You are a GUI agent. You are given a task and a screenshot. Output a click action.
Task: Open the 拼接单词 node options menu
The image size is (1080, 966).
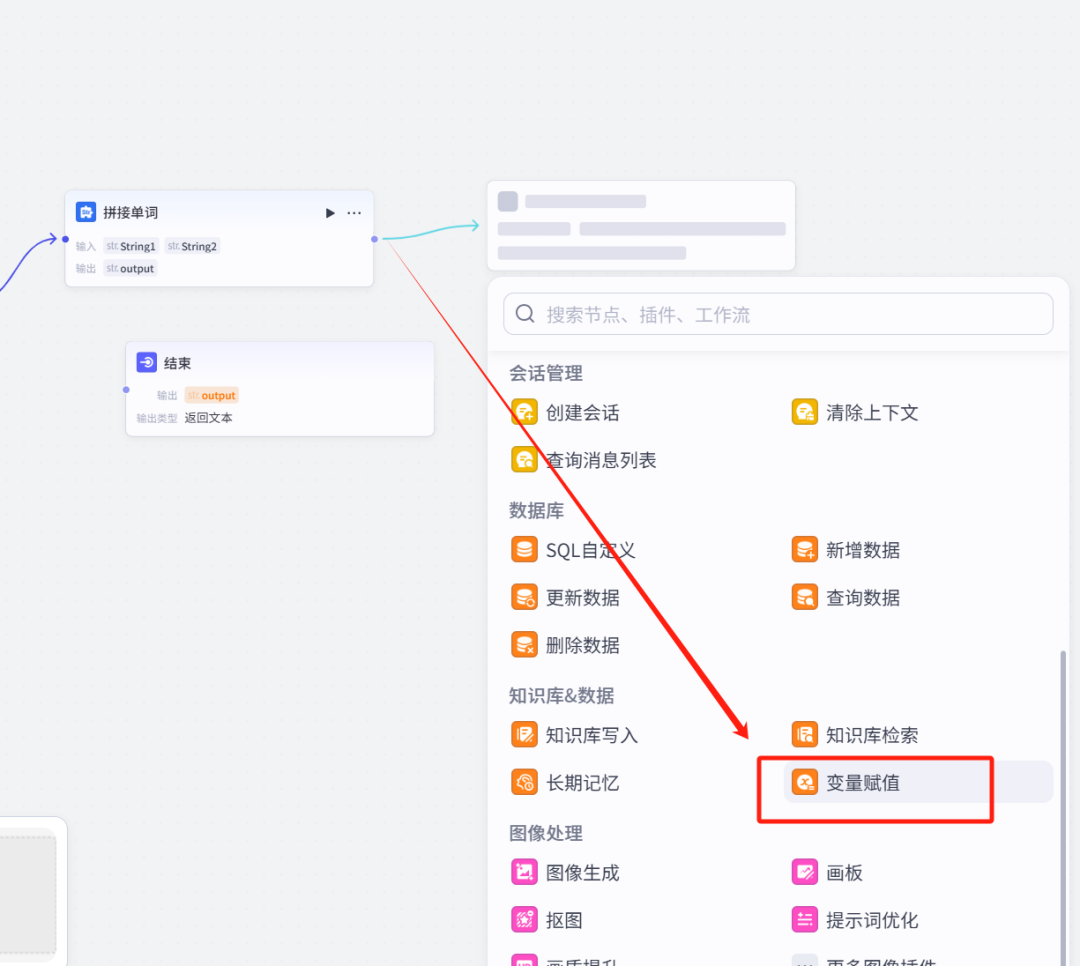pos(354,212)
